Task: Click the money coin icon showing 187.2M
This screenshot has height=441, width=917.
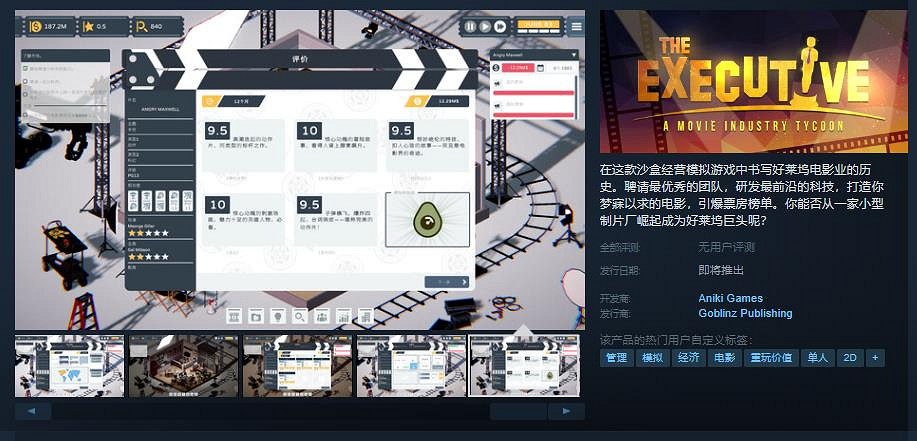Action: [x=36, y=26]
